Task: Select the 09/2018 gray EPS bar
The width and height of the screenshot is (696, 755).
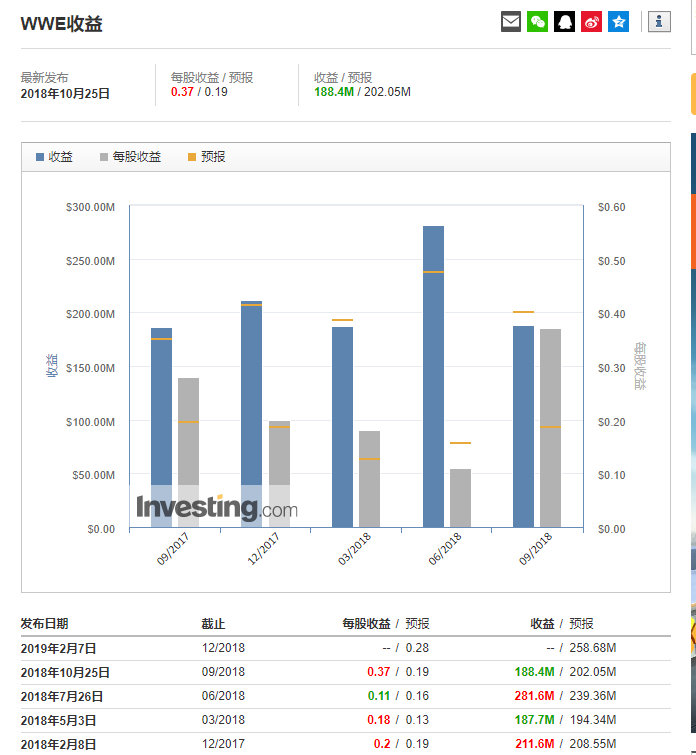Action: 551,428
